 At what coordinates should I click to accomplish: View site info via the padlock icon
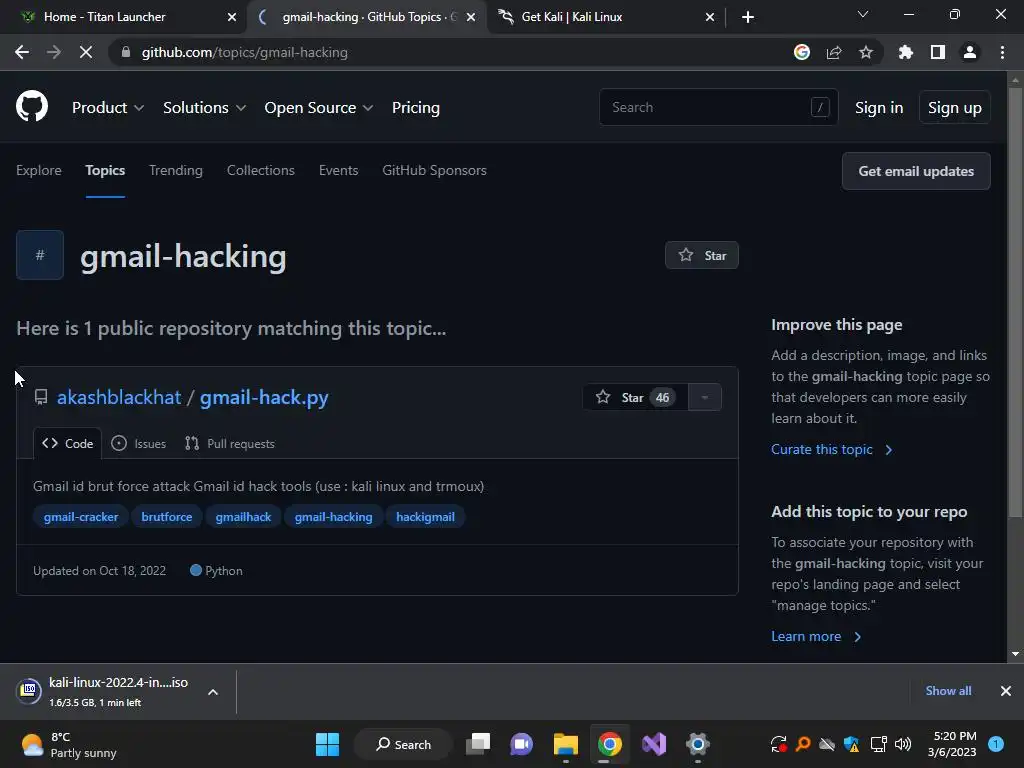[126, 52]
